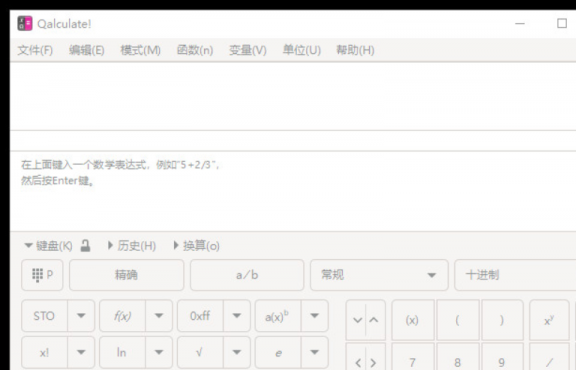576x370 pixels.
Task: Click the keypad lock icon
Action: click(x=85, y=245)
